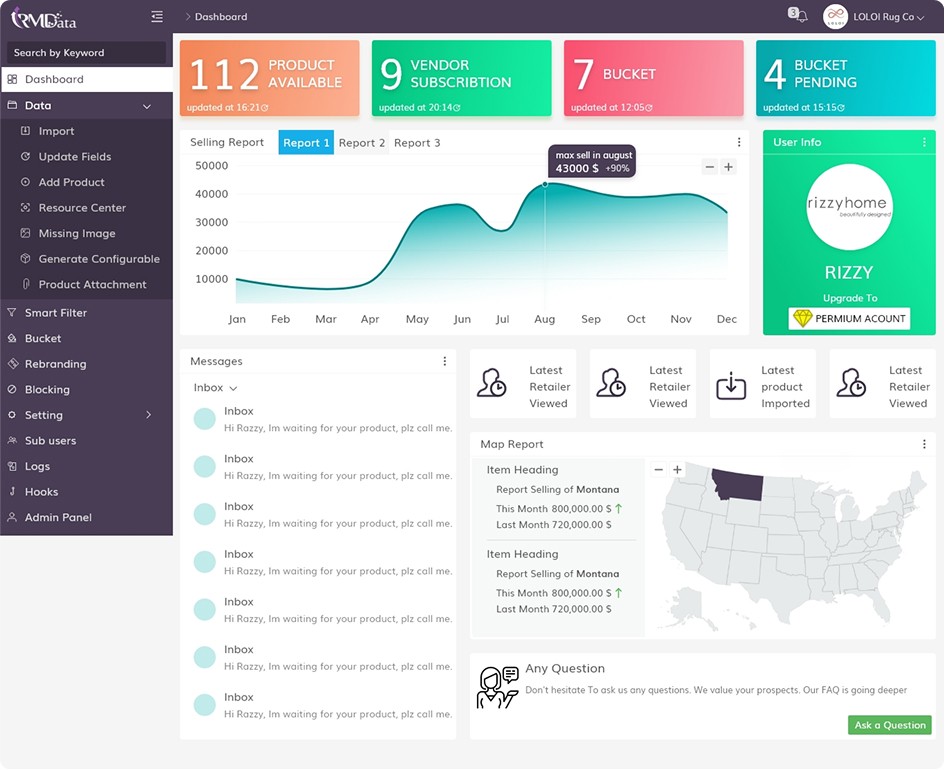The height and width of the screenshot is (770, 945).
Task: Open notifications bell with badge 3
Action: coord(798,15)
